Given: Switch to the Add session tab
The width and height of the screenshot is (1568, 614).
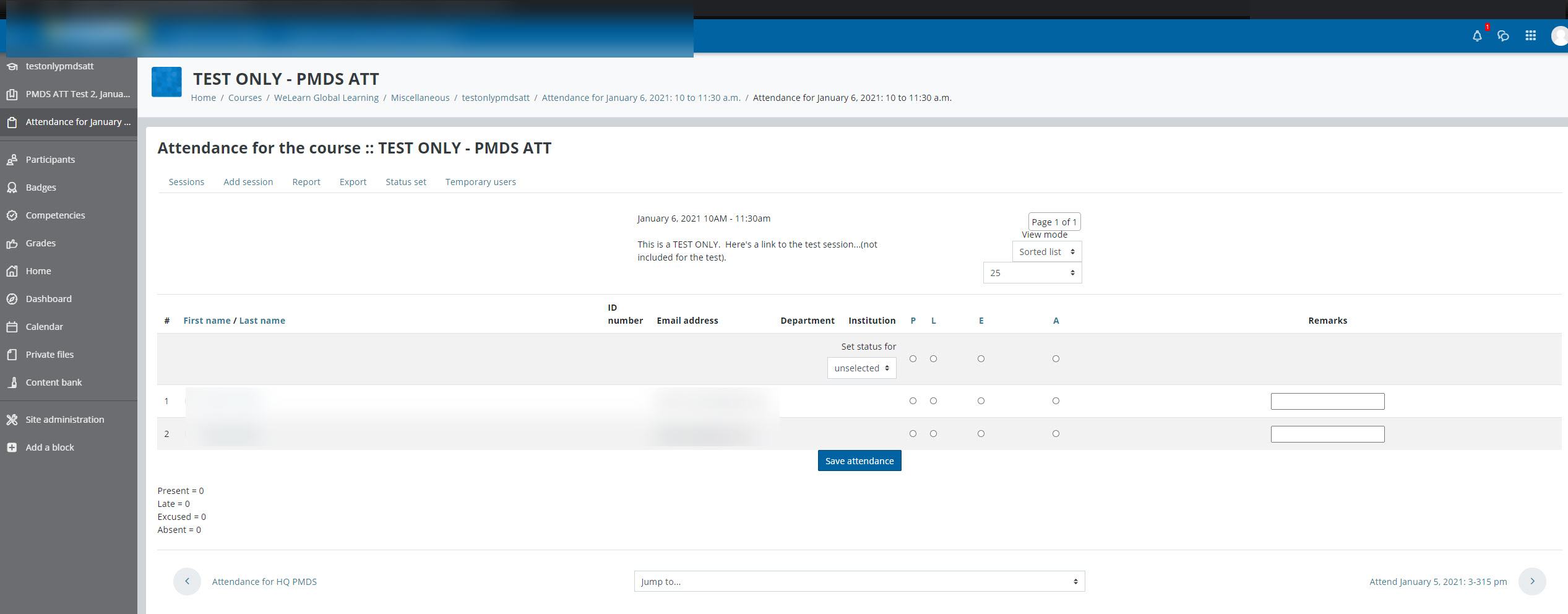Looking at the screenshot, I should pos(248,181).
